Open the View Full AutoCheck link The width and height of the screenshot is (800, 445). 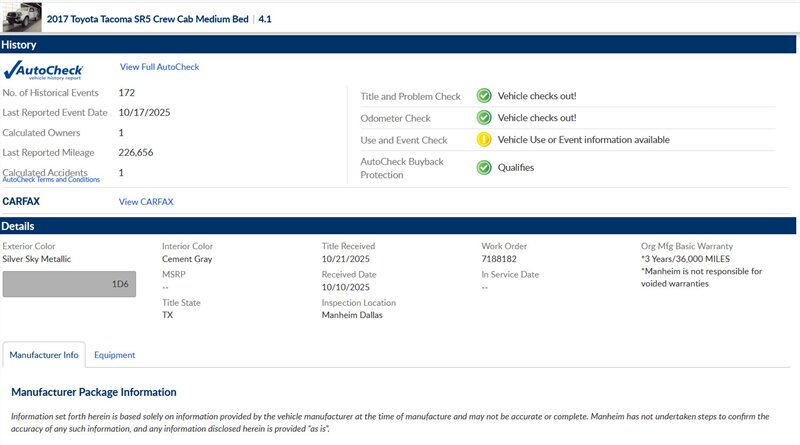pyautogui.click(x=159, y=67)
